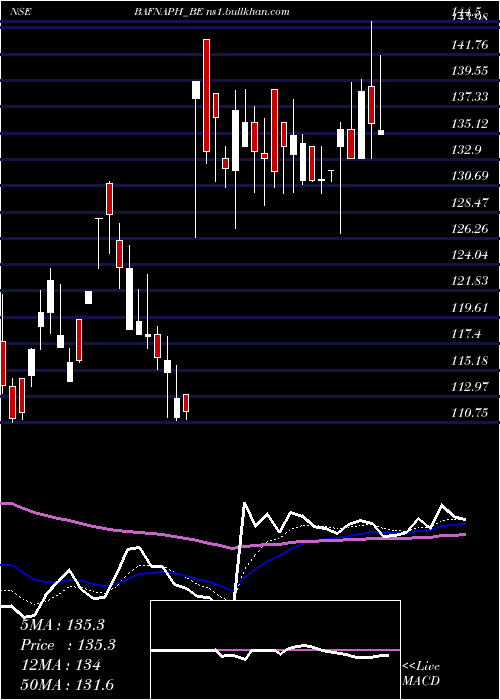Click the 141.76 price axis label
The height and width of the screenshot is (700, 500).
(470, 44)
